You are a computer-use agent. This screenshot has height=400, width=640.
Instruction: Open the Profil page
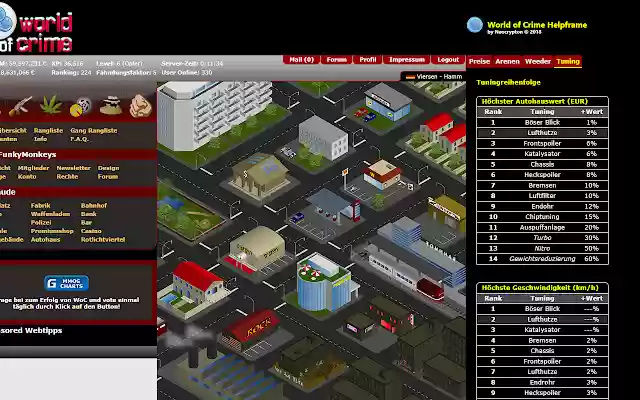click(x=367, y=60)
